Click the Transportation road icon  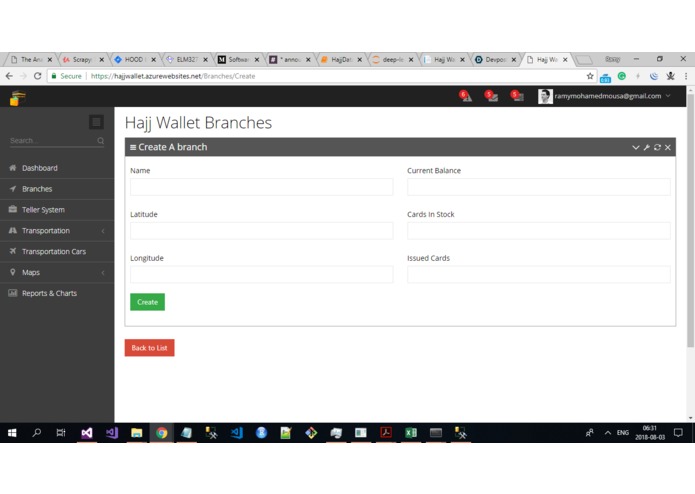(13, 230)
